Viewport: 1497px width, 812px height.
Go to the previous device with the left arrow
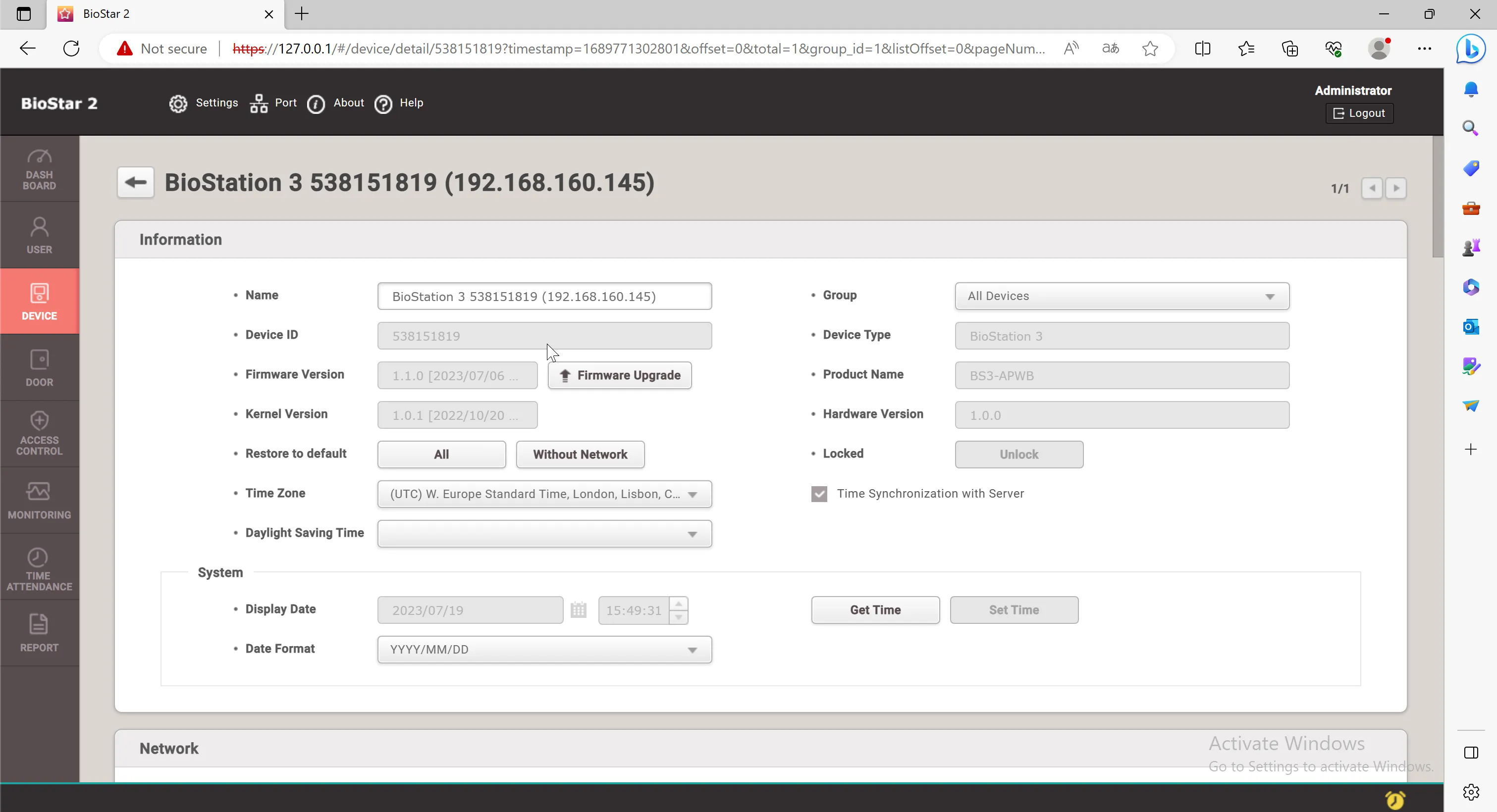(x=1372, y=188)
